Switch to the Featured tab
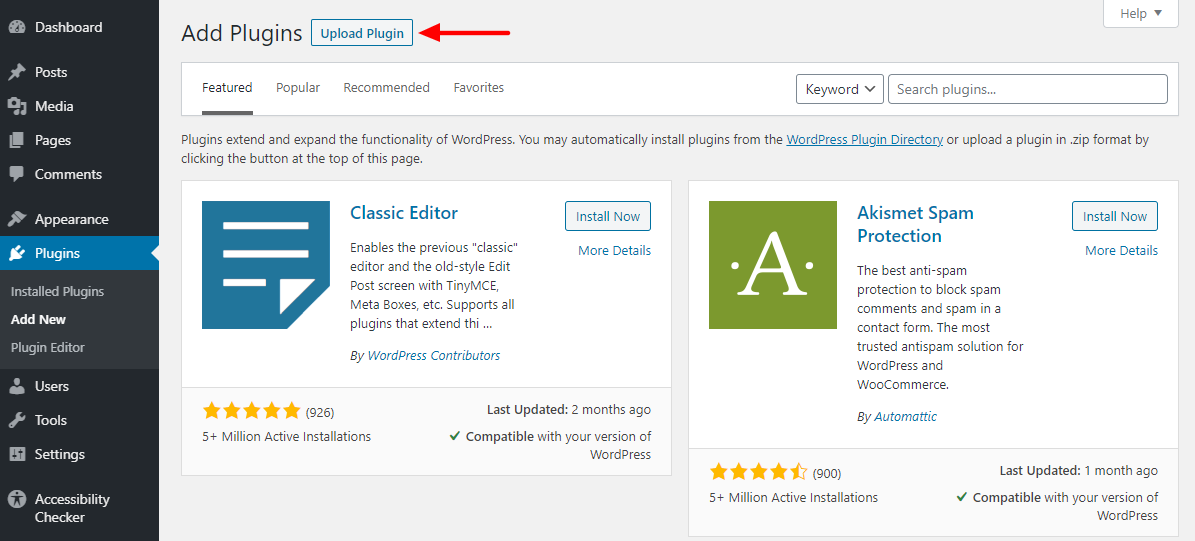1195x541 pixels. click(227, 88)
